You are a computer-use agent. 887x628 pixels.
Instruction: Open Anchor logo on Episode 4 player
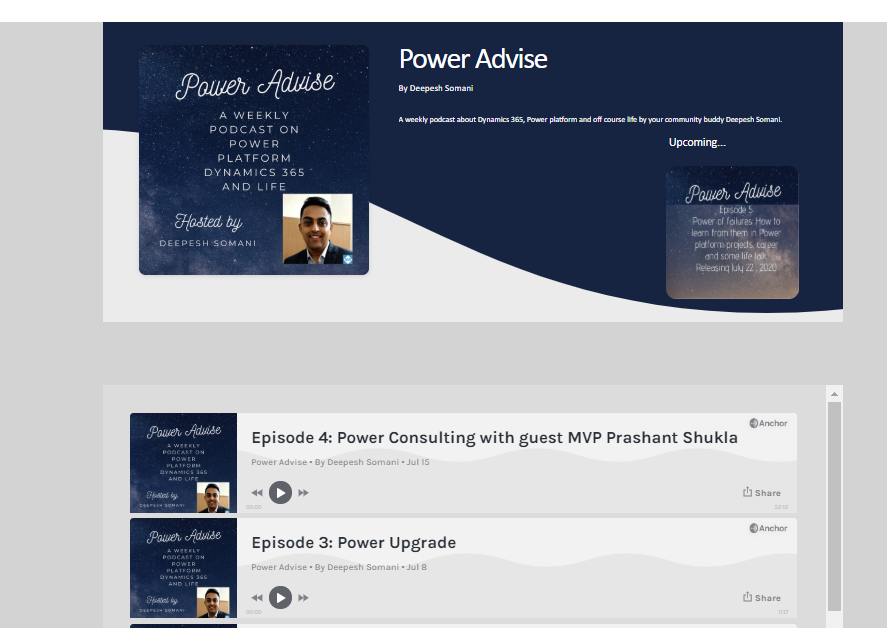(768, 423)
